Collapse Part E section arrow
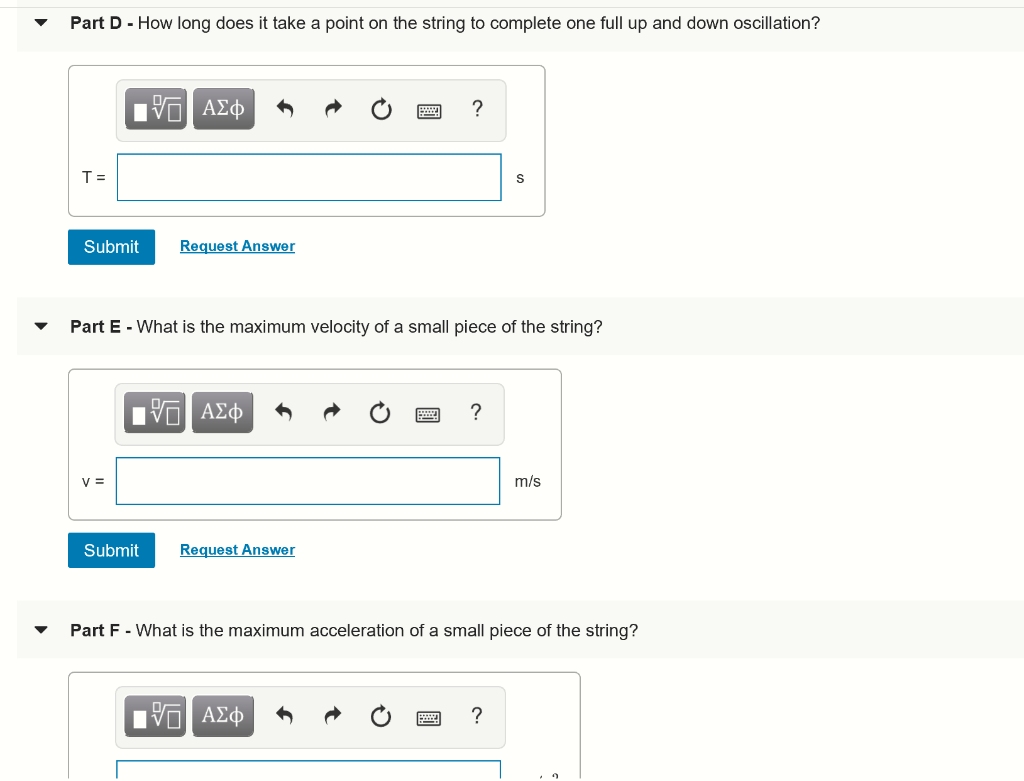 coord(41,327)
